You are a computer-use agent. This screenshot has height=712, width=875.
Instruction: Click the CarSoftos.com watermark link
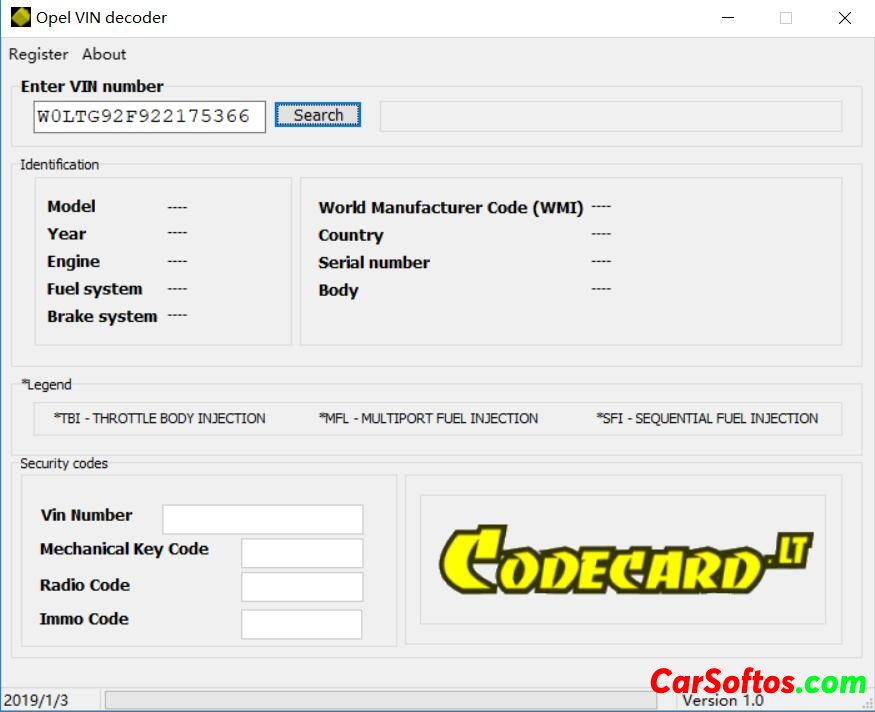coord(757,682)
